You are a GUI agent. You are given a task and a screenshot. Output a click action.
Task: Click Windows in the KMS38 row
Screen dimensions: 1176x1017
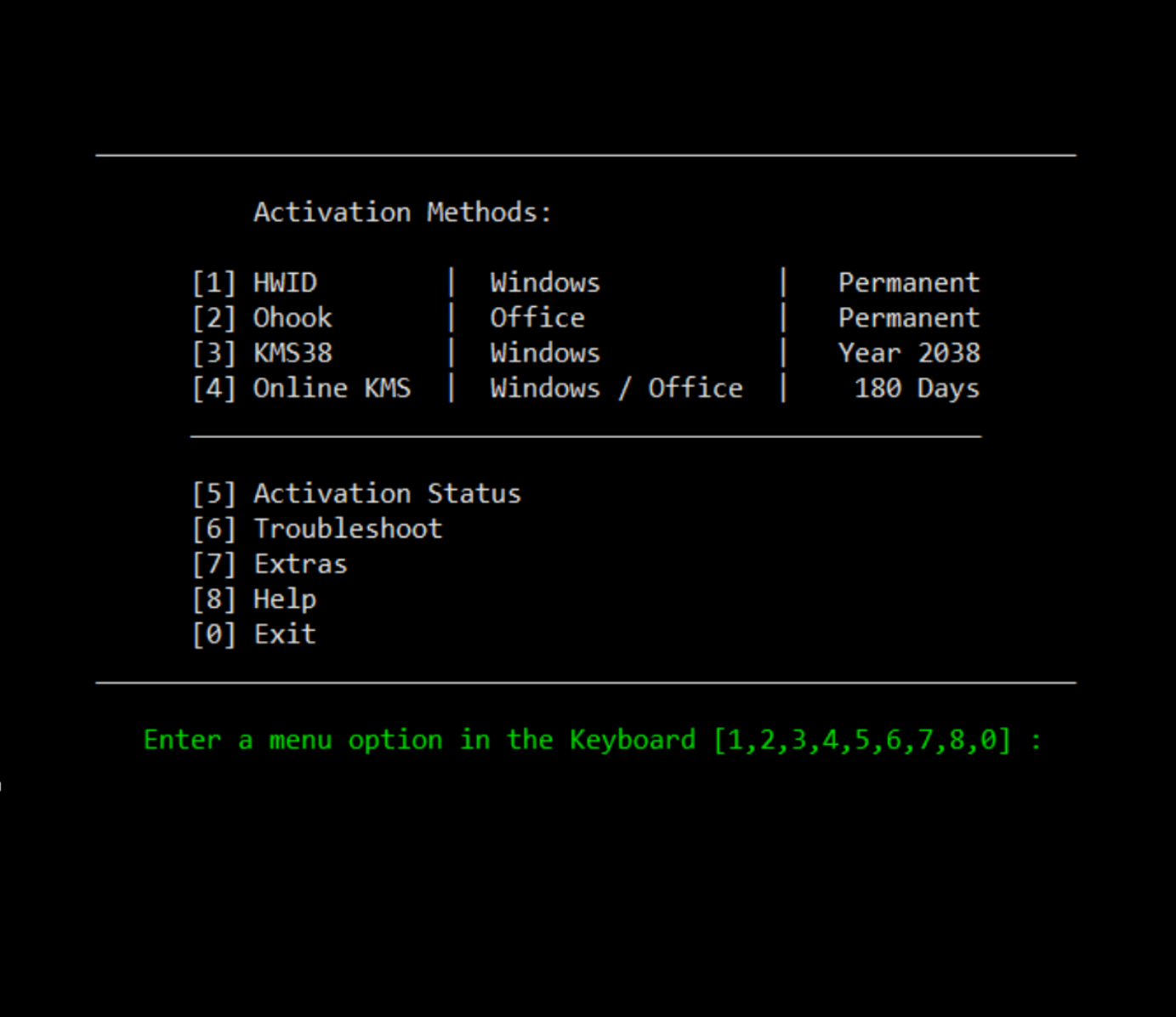(545, 353)
